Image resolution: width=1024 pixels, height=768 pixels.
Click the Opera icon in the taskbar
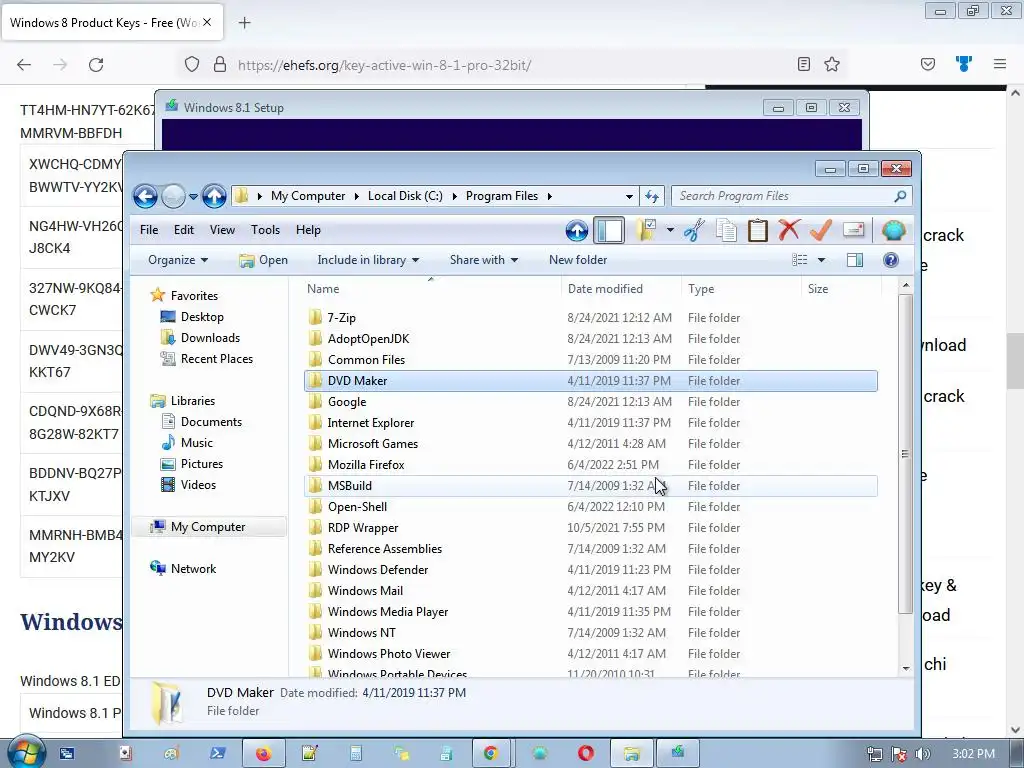[586, 753]
